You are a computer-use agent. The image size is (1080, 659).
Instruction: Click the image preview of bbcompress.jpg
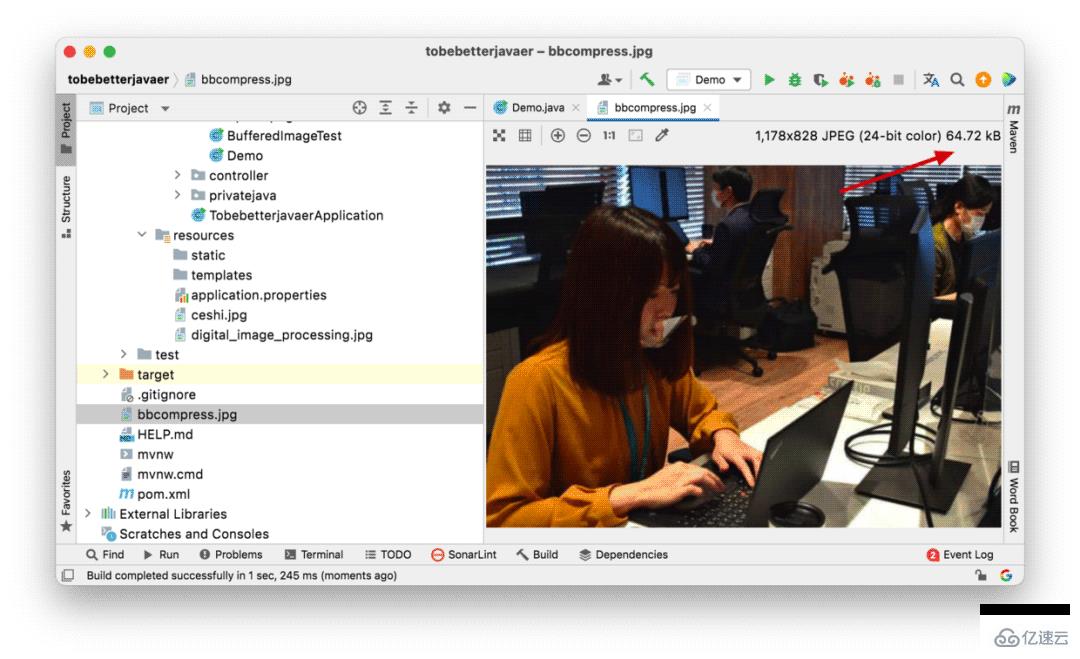point(743,346)
